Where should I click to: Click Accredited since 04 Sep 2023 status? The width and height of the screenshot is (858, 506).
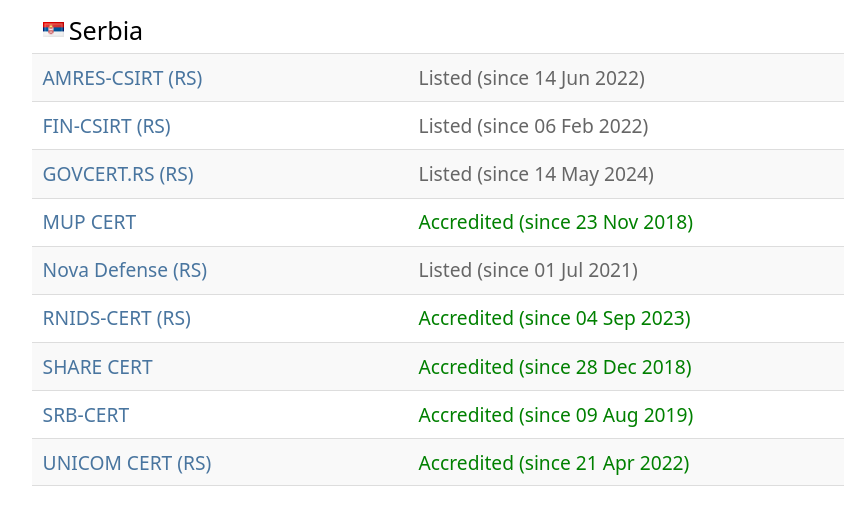click(x=555, y=318)
